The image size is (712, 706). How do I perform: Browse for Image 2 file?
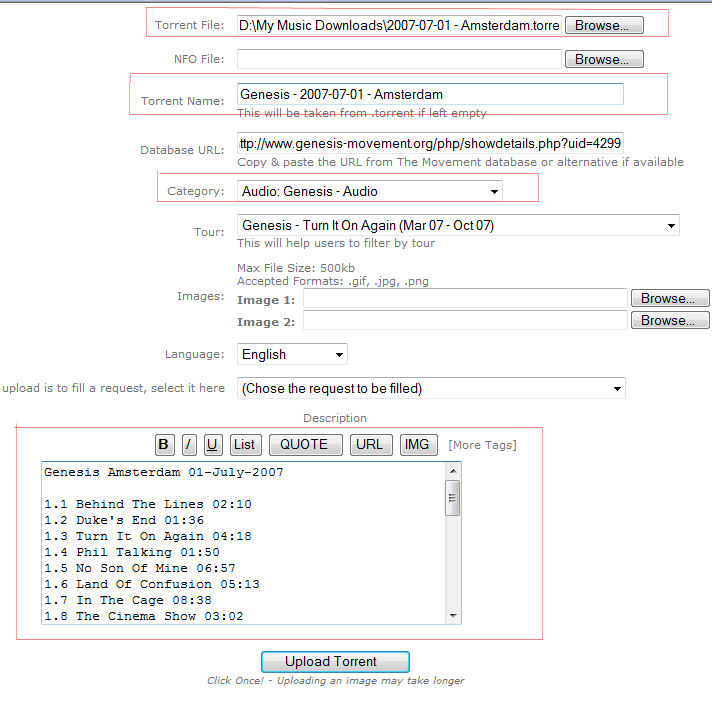(x=670, y=321)
